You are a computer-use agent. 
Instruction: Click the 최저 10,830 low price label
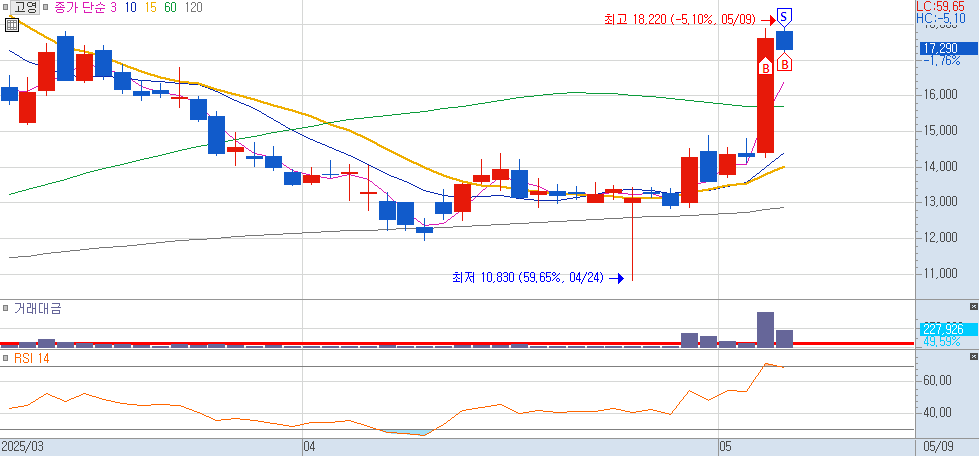pyautogui.click(x=528, y=278)
